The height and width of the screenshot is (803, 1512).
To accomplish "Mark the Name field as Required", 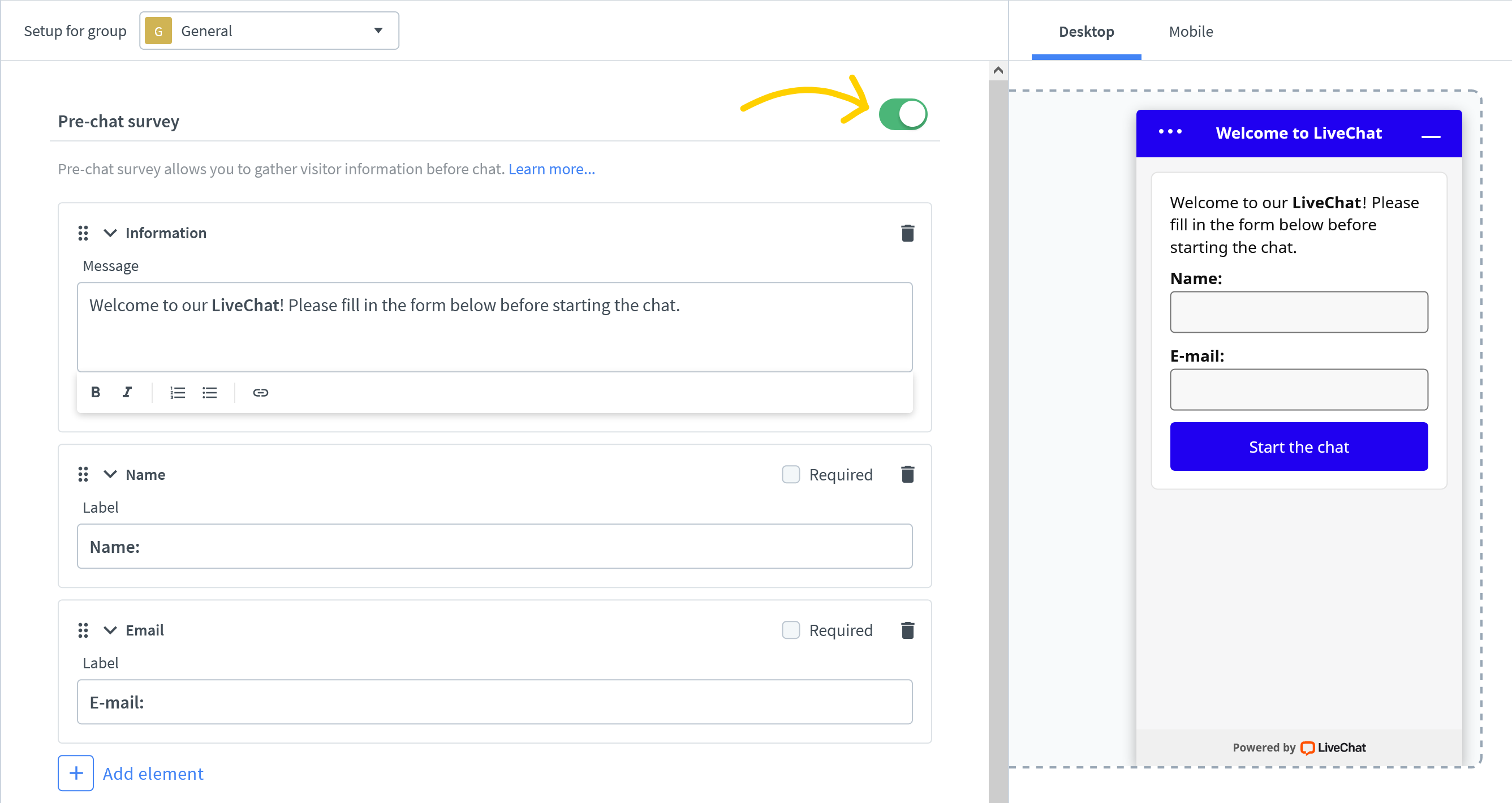I will pos(791,474).
